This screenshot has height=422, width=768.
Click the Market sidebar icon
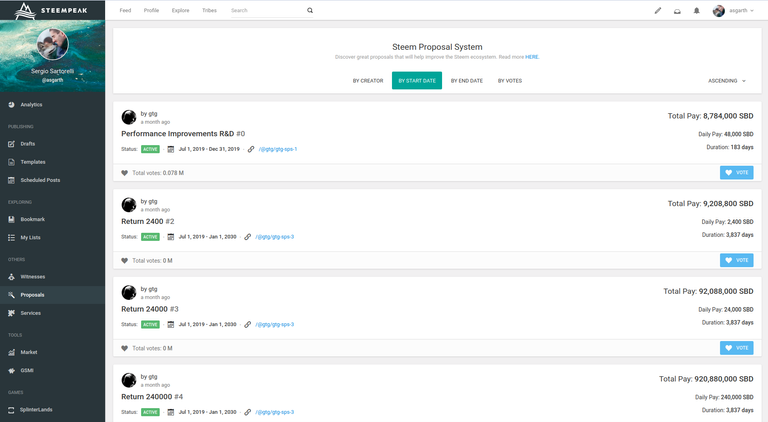11,352
